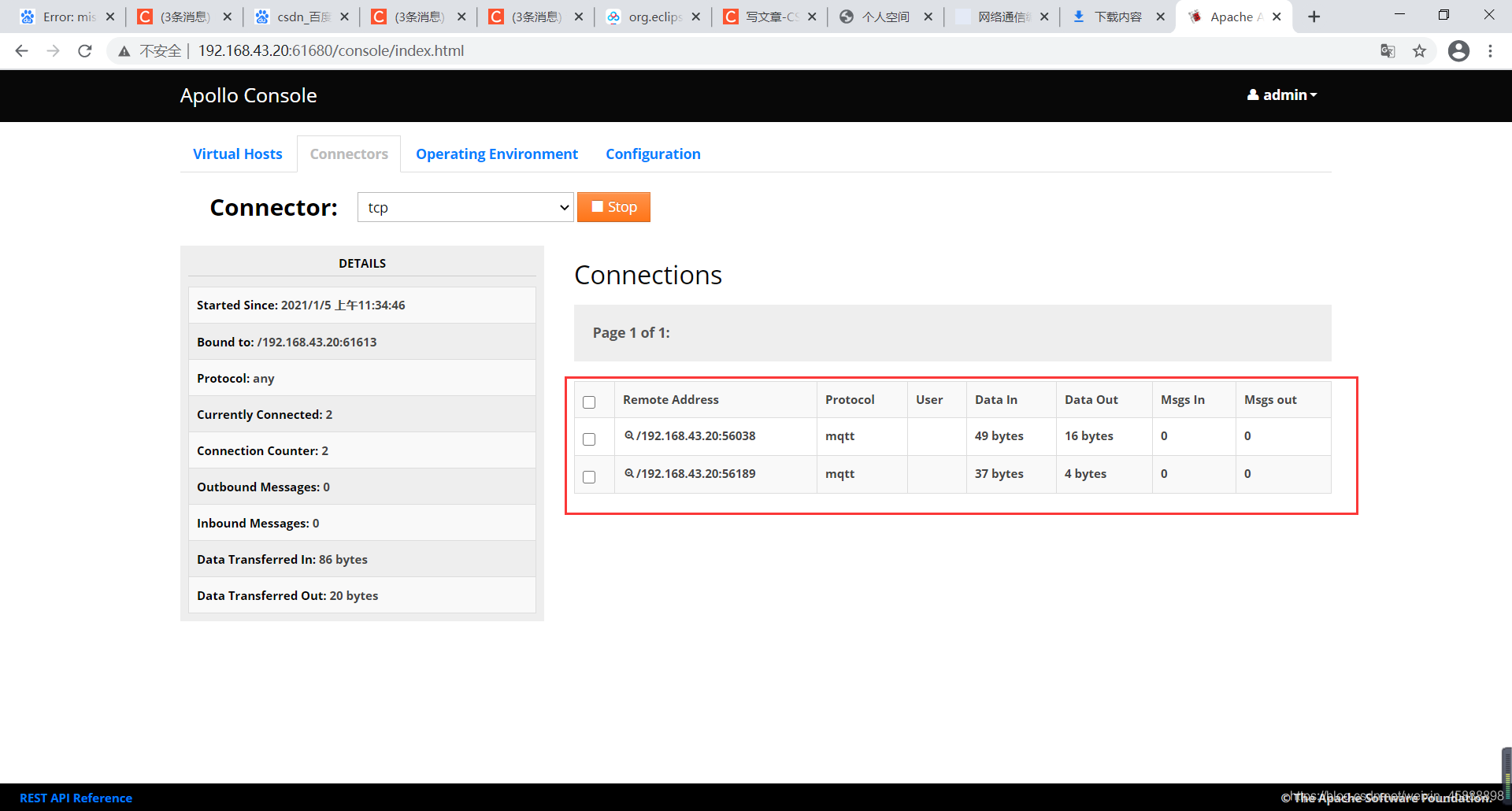Go forward in browser history
Viewport: 1512px width, 811px height.
click(x=53, y=51)
